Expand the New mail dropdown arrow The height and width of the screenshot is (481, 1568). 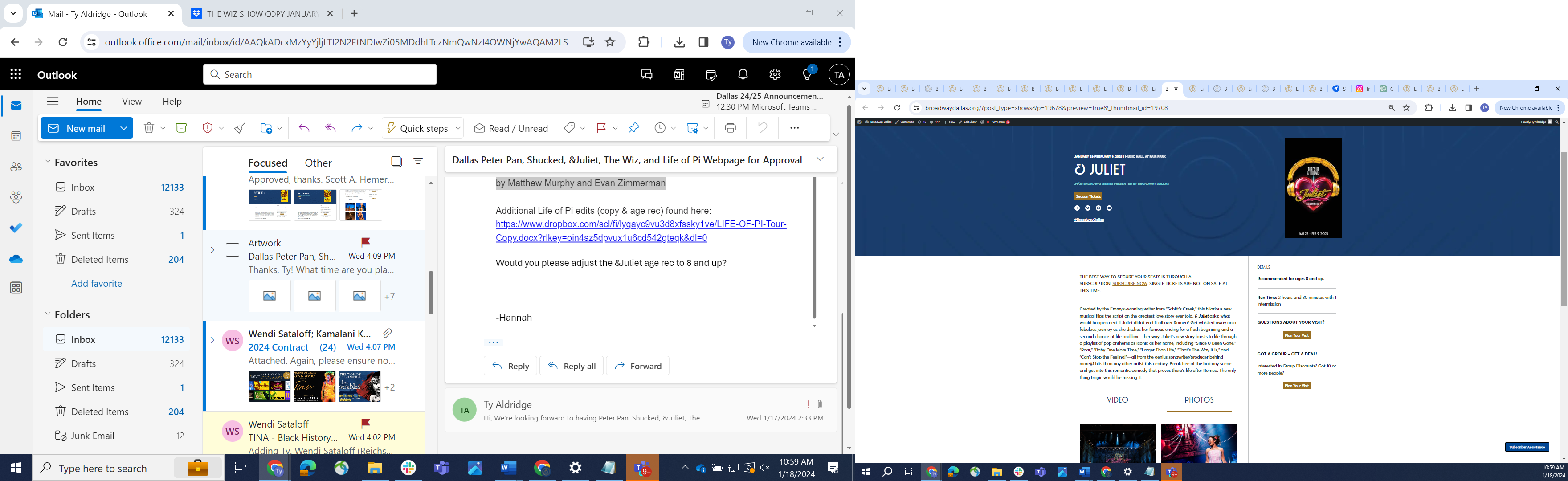coord(123,128)
